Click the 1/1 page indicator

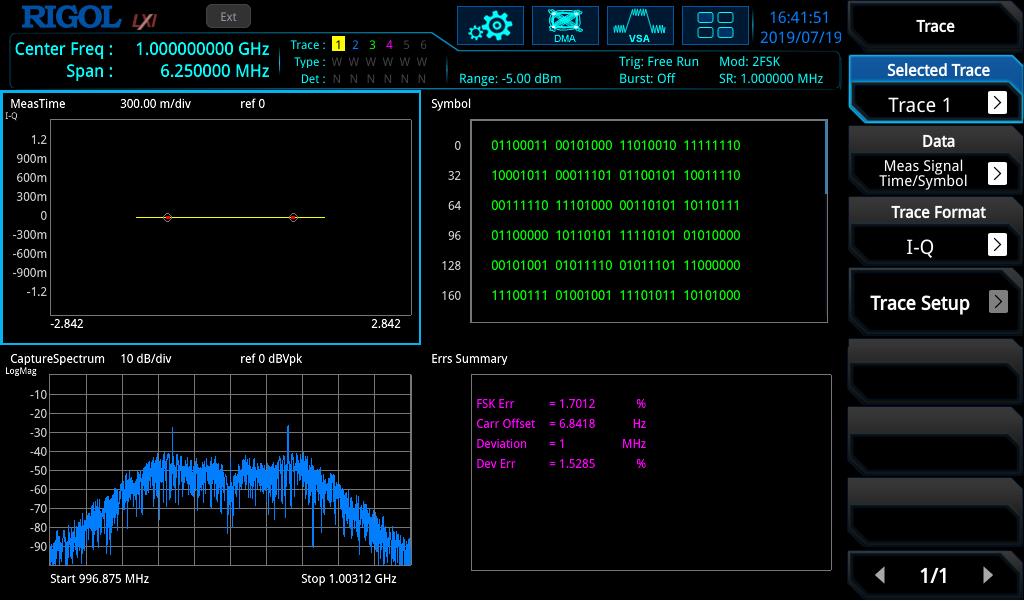coord(934,576)
